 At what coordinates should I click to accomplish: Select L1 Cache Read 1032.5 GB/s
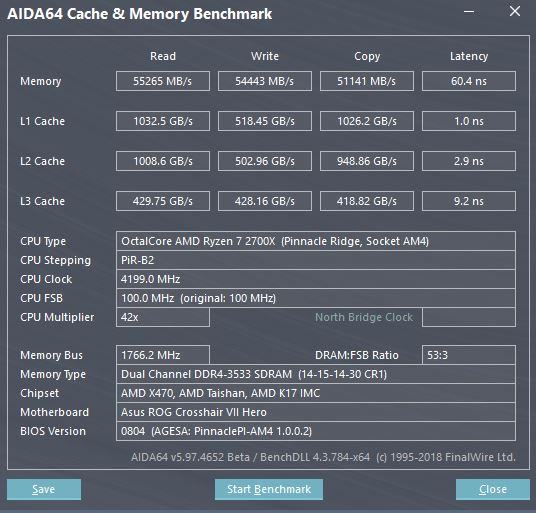[163, 121]
